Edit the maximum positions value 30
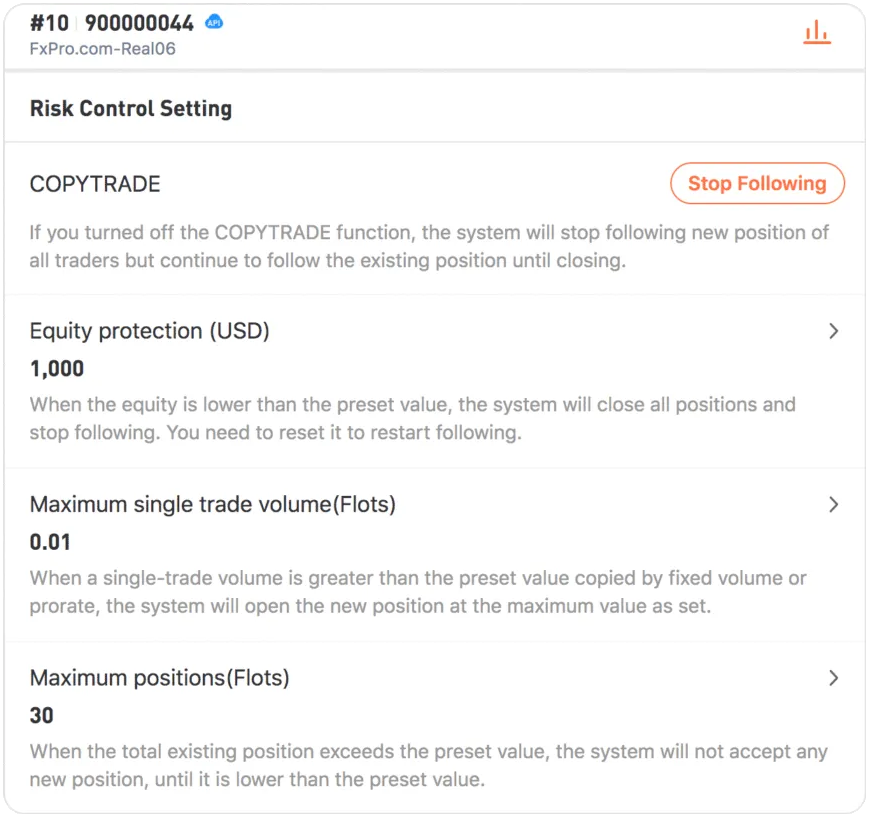 pos(42,716)
